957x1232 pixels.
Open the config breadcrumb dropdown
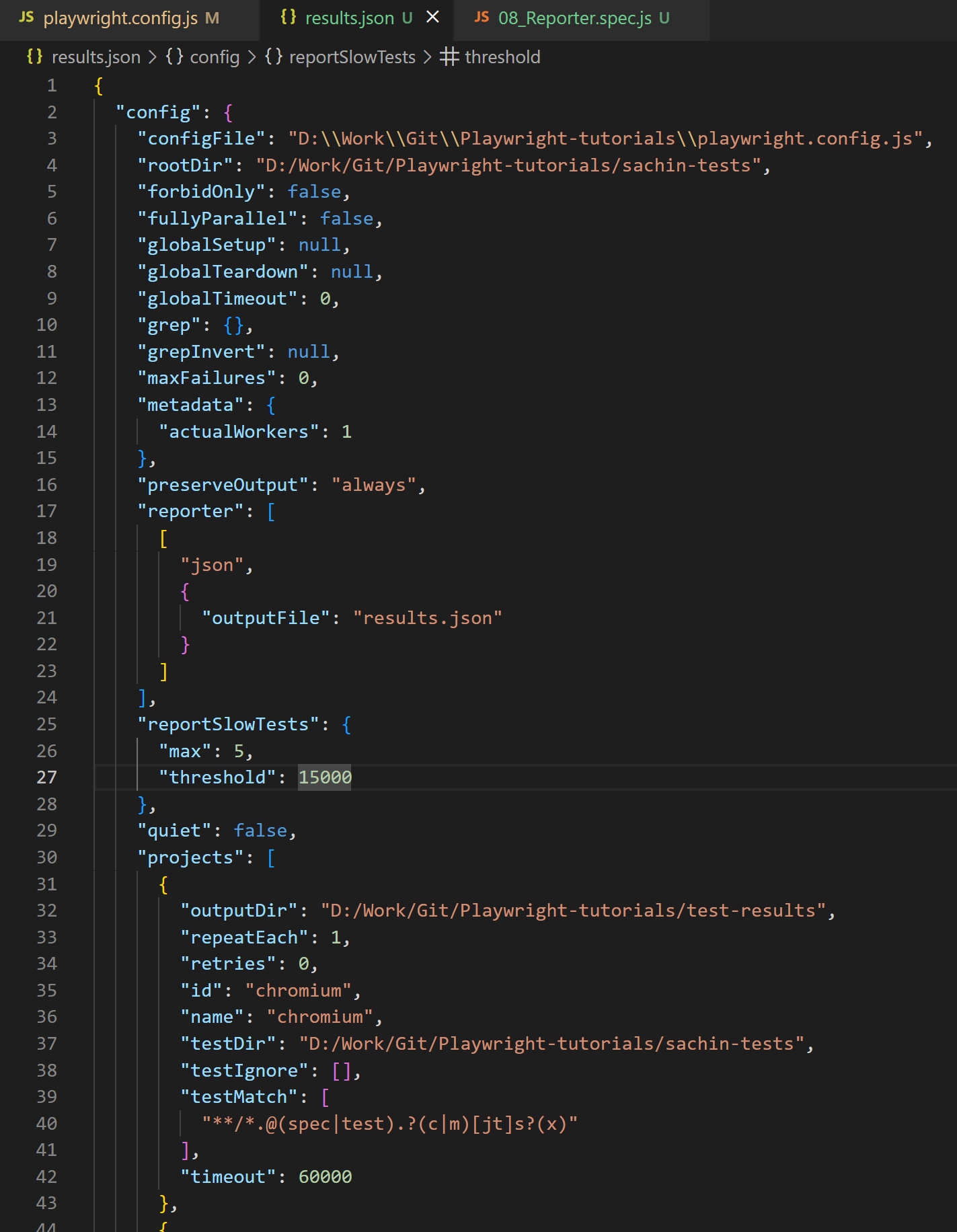point(215,57)
